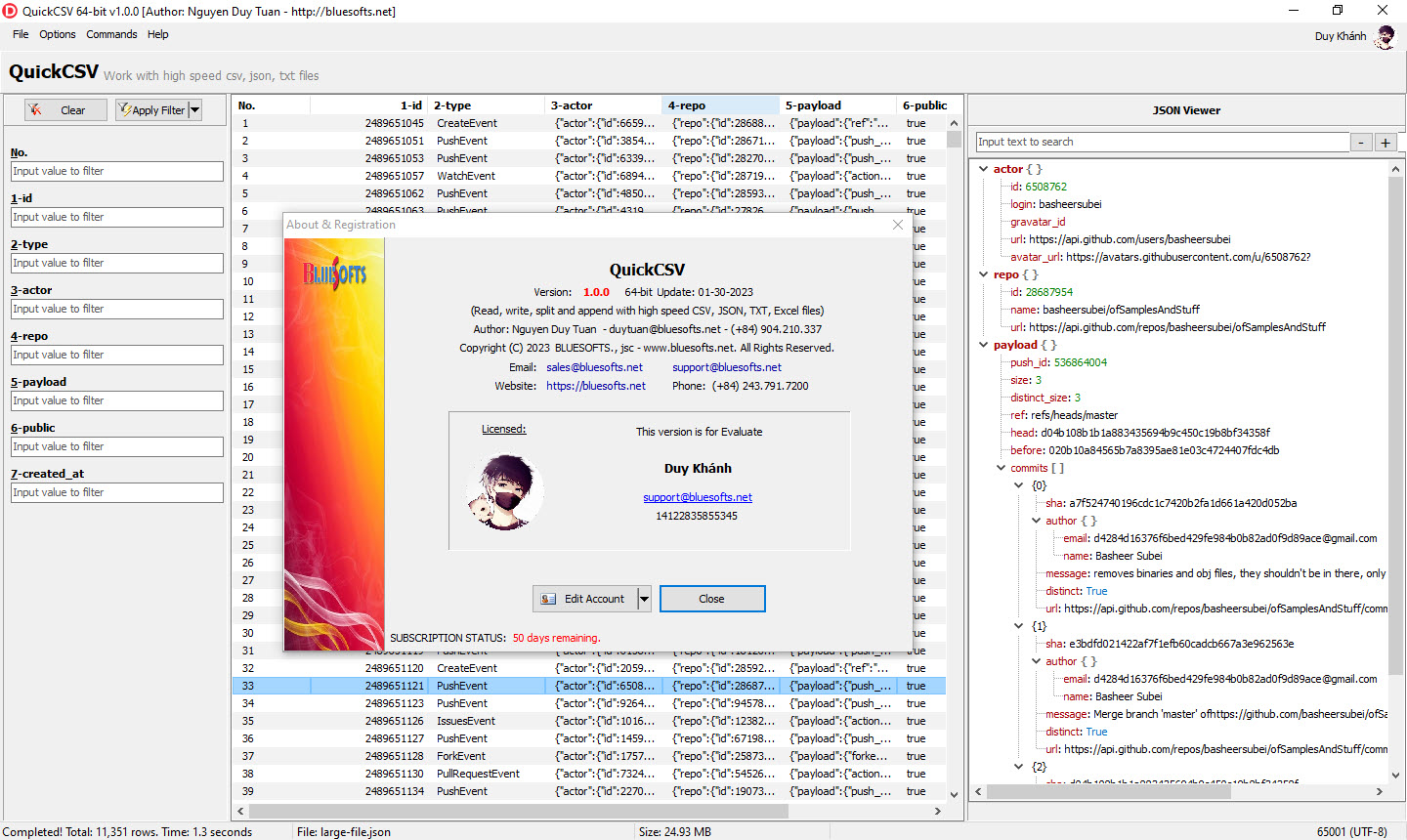The image size is (1407, 840).
Task: Click the Clear filter eraser icon
Action: (35, 110)
